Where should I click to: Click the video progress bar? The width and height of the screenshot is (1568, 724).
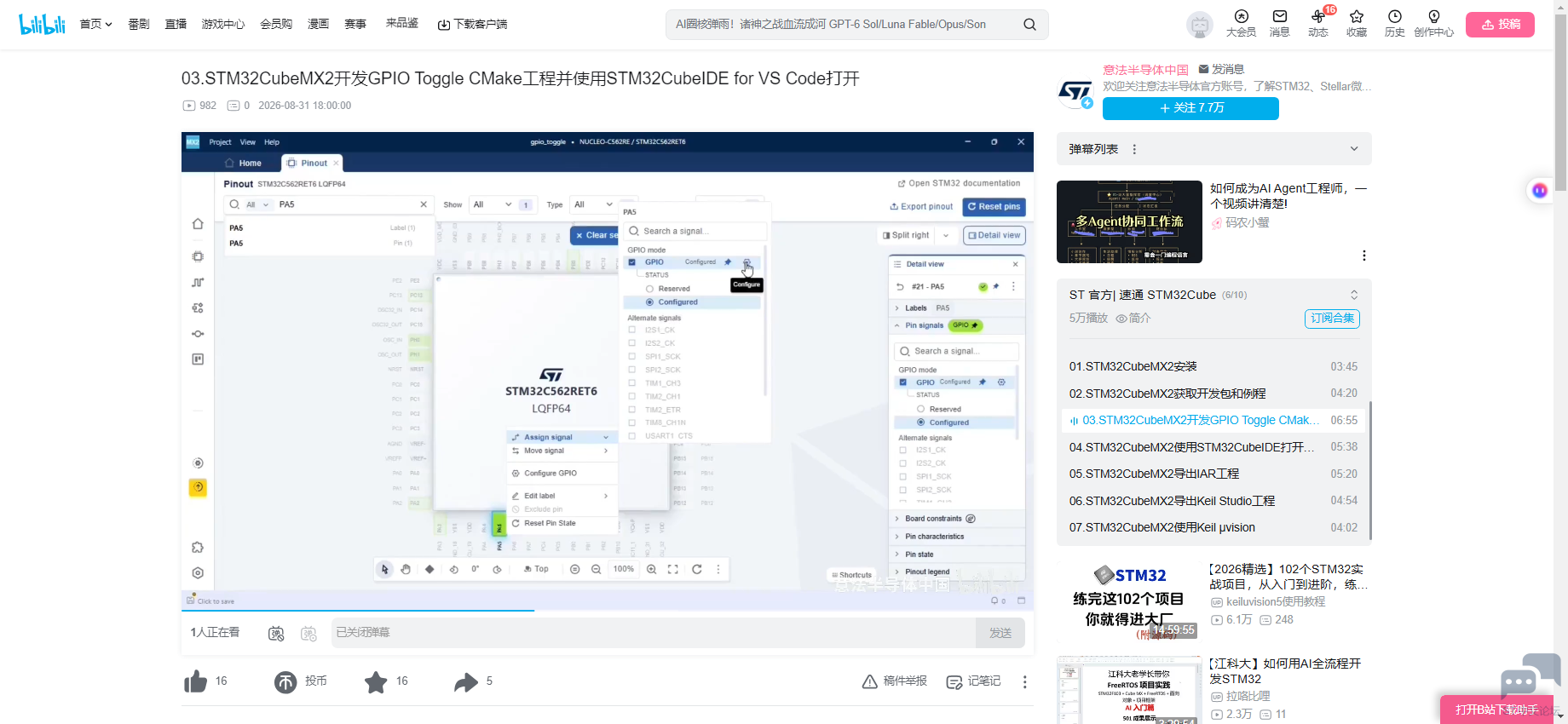click(607, 611)
